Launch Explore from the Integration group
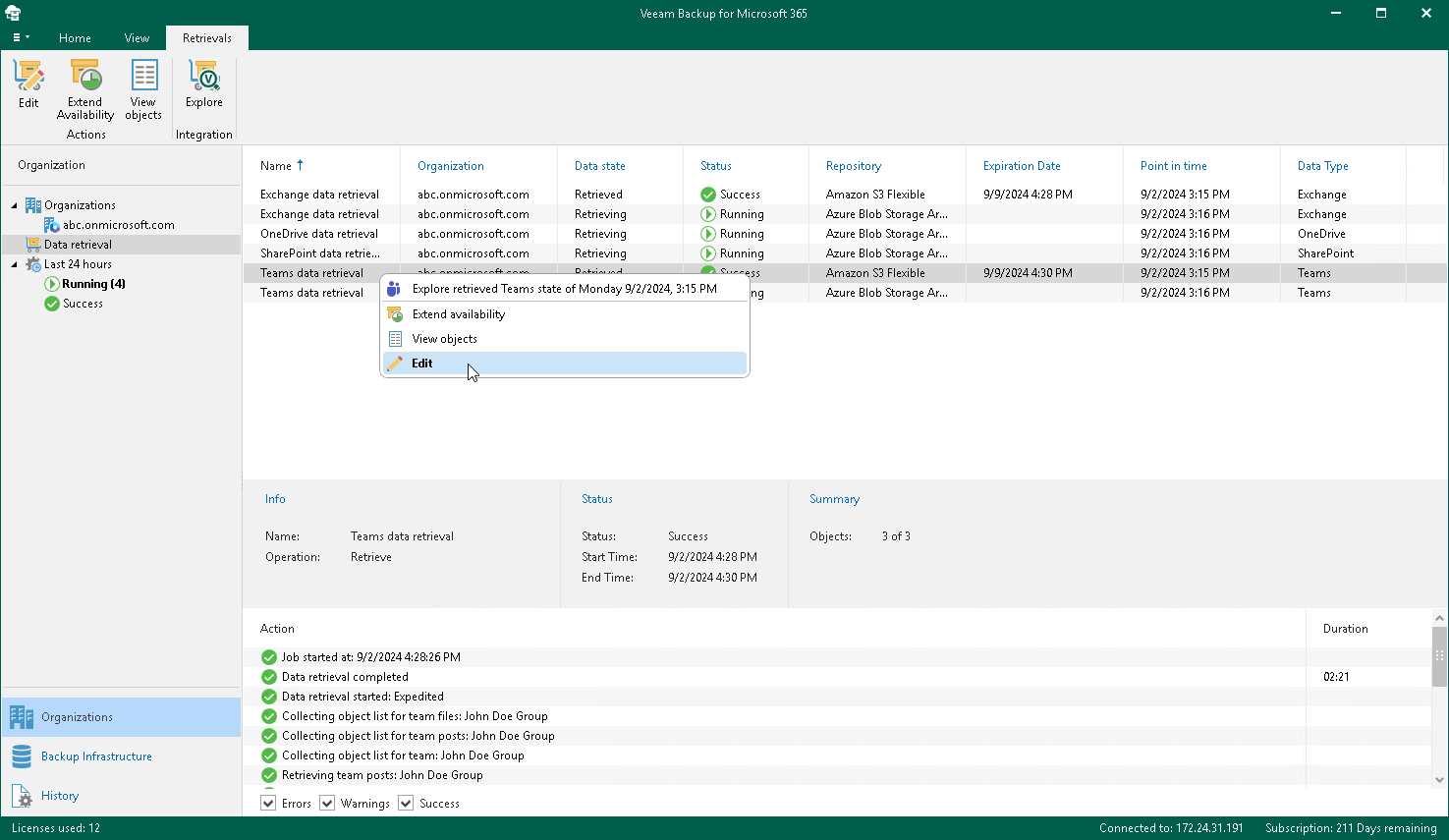 coord(204,84)
